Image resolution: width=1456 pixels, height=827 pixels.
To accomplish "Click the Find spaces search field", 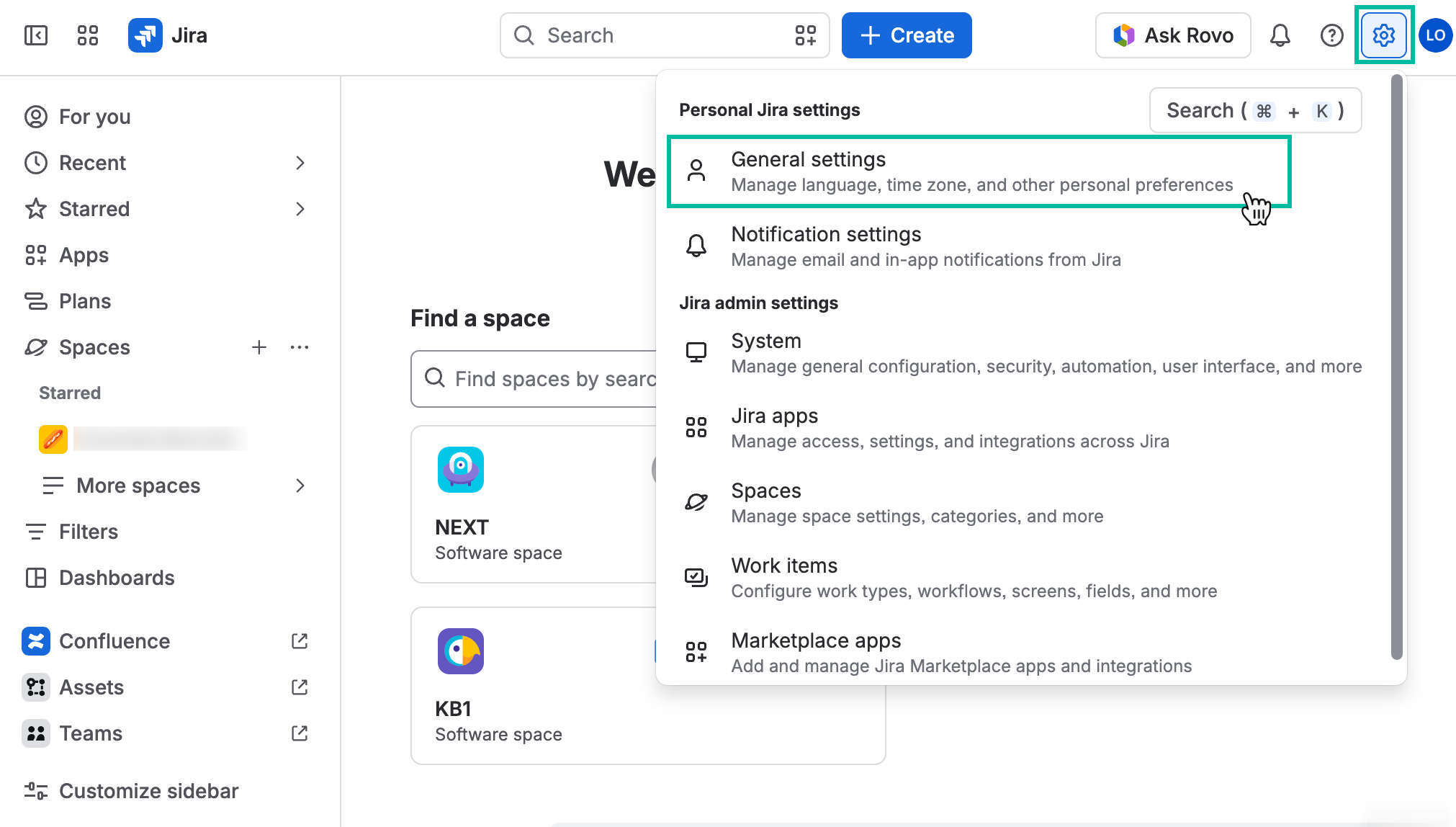I will point(534,379).
